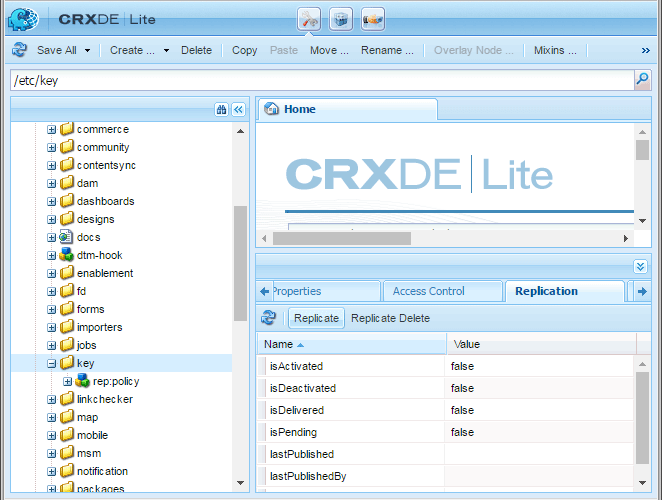Select the Home tab

click(347, 109)
